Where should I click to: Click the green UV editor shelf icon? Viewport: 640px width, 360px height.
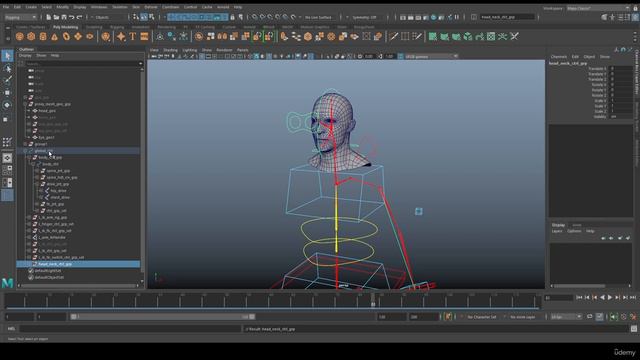491,37
